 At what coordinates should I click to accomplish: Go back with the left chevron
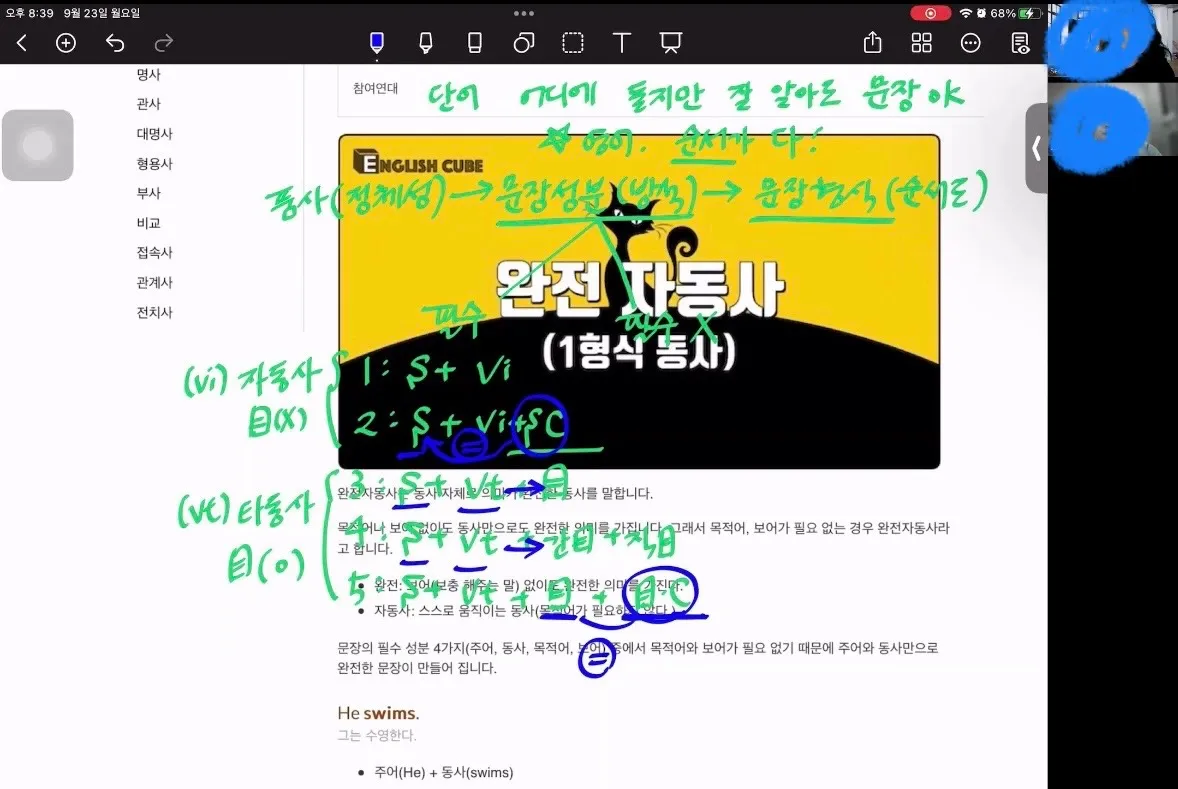[22, 43]
